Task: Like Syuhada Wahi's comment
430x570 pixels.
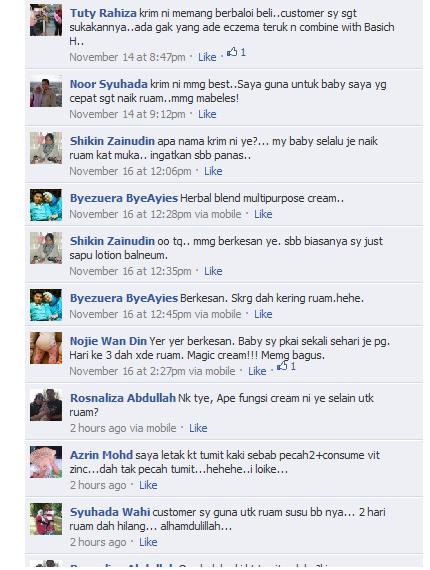Action: pyautogui.click(x=148, y=542)
